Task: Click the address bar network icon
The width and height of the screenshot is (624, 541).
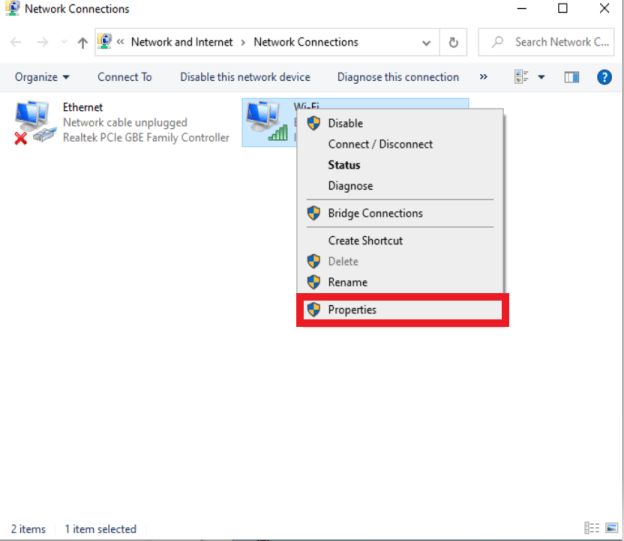Action: (x=105, y=41)
